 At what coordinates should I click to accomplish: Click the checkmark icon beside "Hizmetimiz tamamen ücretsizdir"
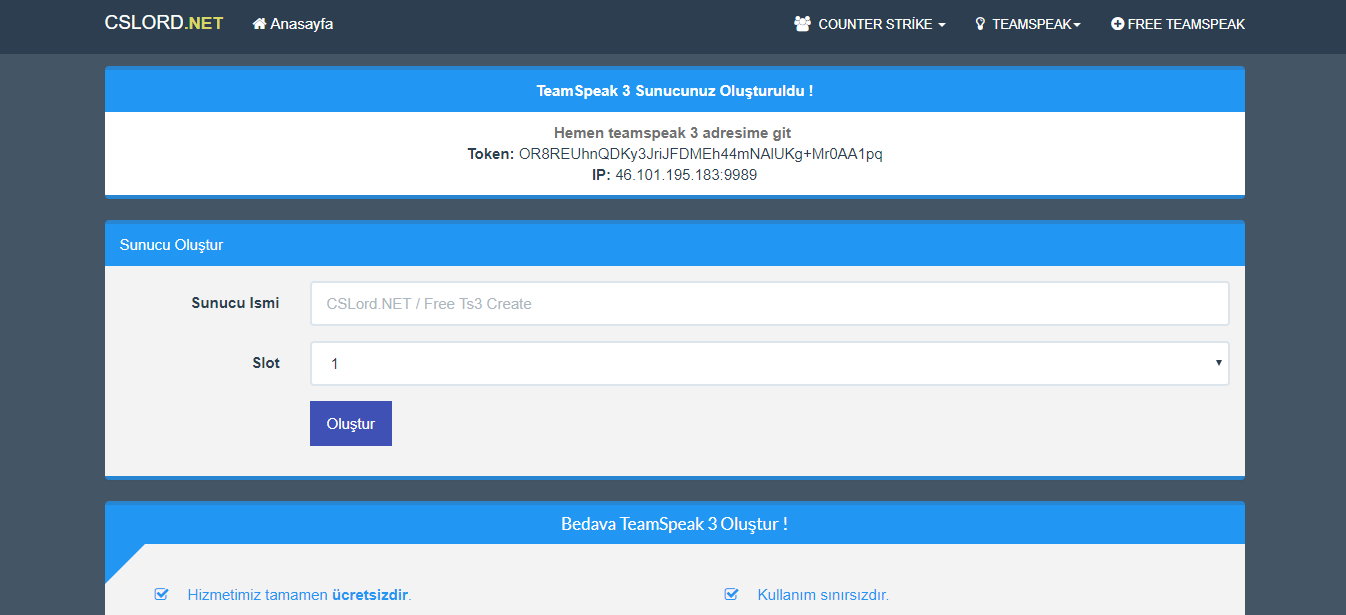[161, 594]
